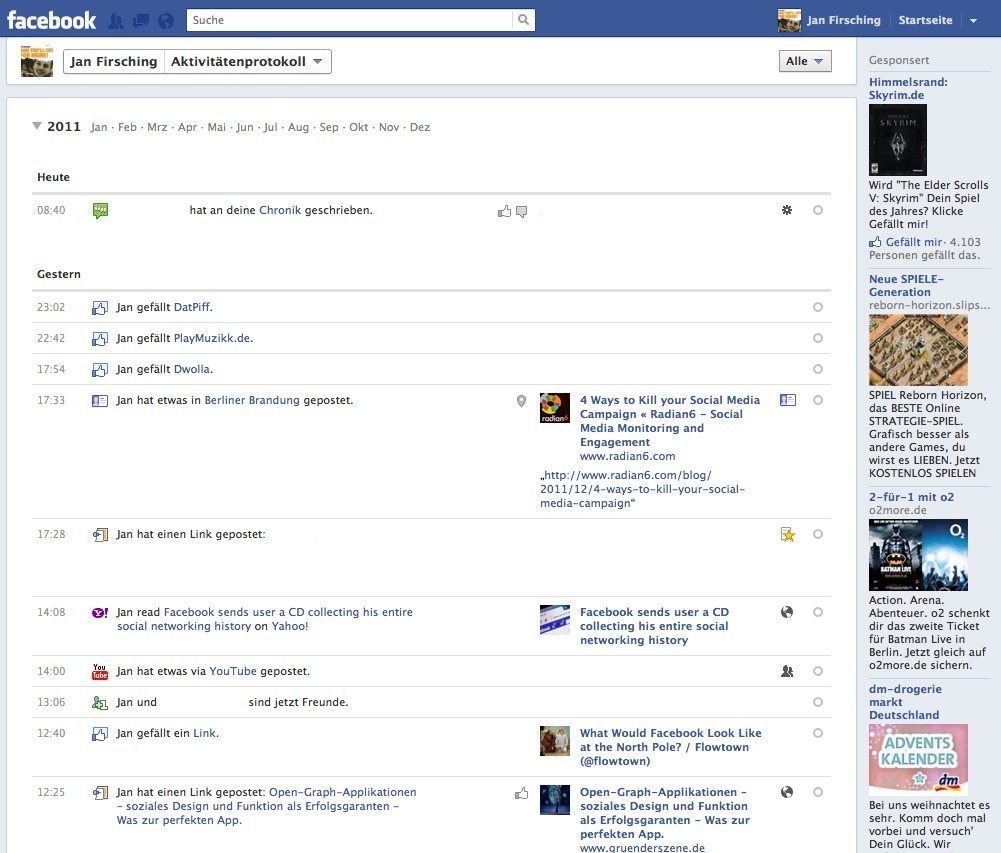
Task: Open the account menu arrow beside Startseite
Action: (974, 20)
